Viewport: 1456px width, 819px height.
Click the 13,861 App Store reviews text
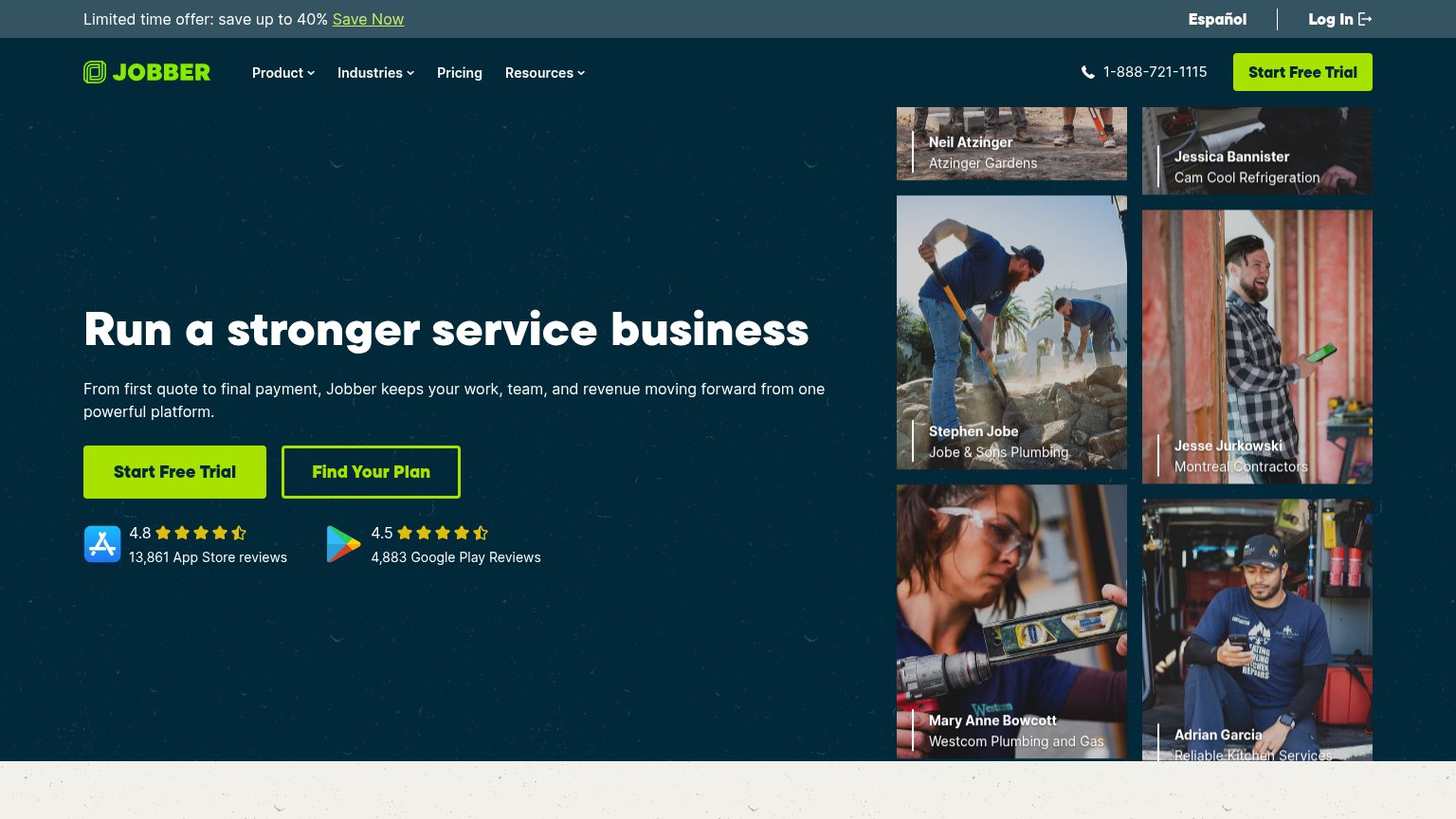point(208,557)
